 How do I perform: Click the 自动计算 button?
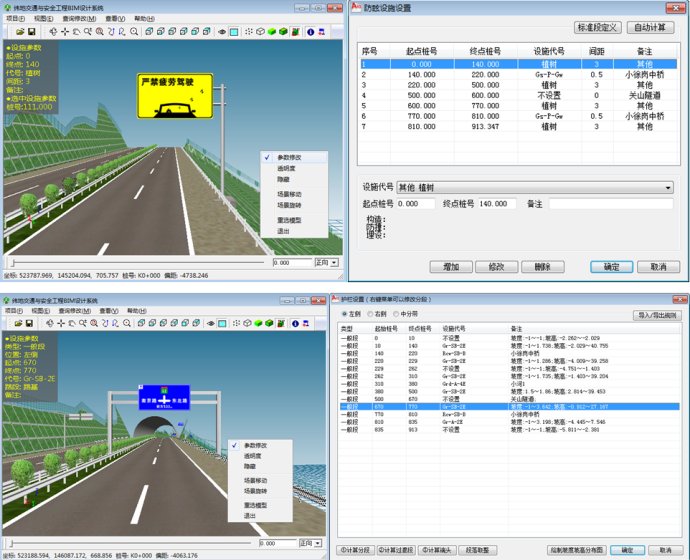pyautogui.click(x=653, y=27)
